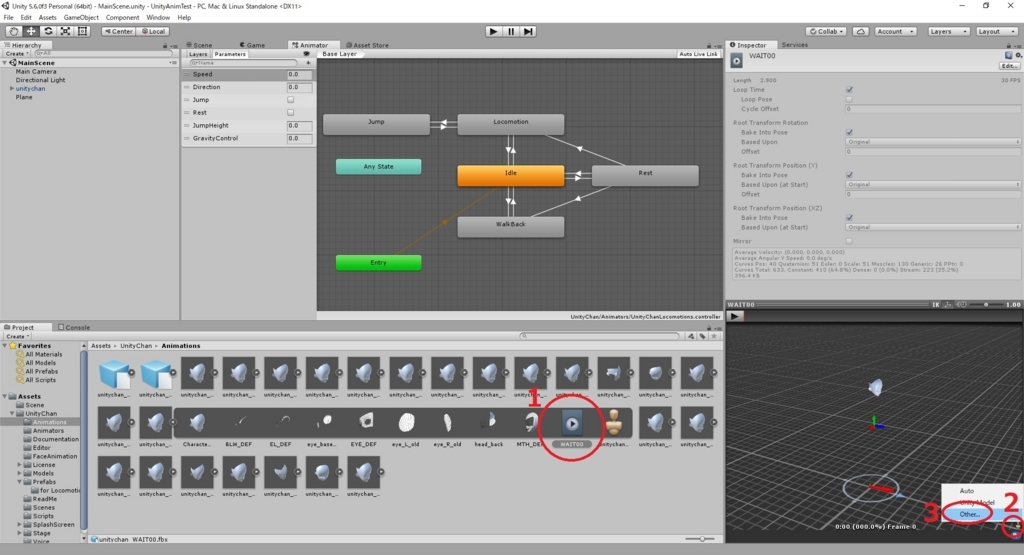
Task: Click the Speed parameter value field
Action: click(299, 74)
